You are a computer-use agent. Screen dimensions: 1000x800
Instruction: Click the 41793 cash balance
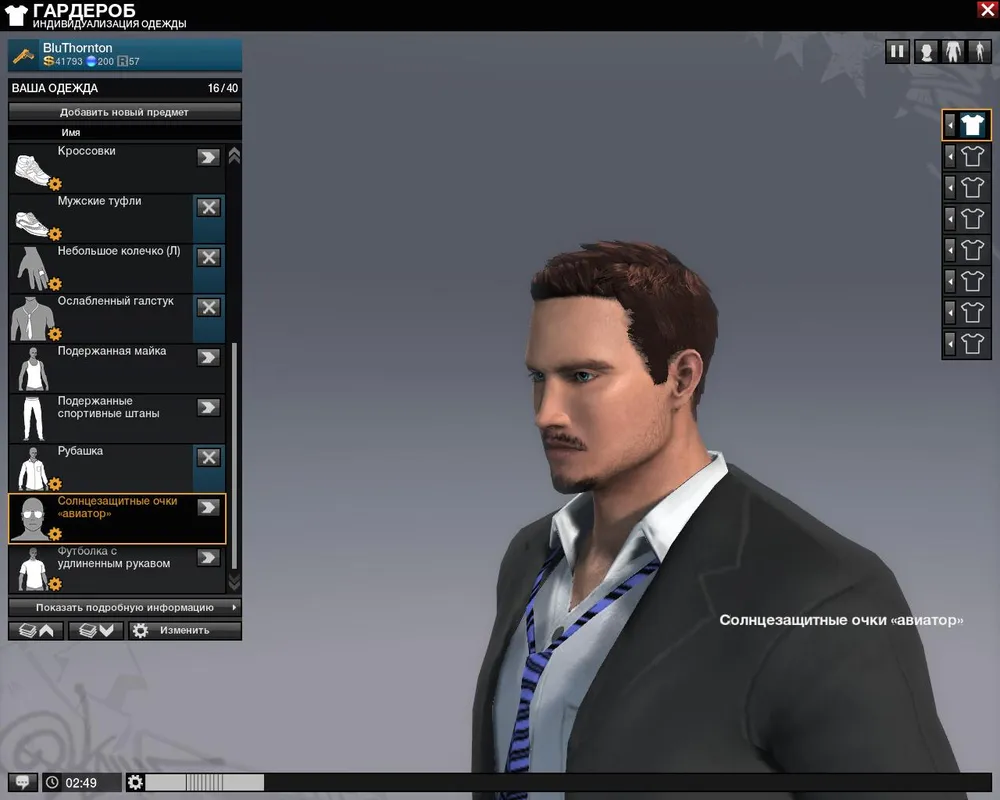pyautogui.click(x=63, y=61)
